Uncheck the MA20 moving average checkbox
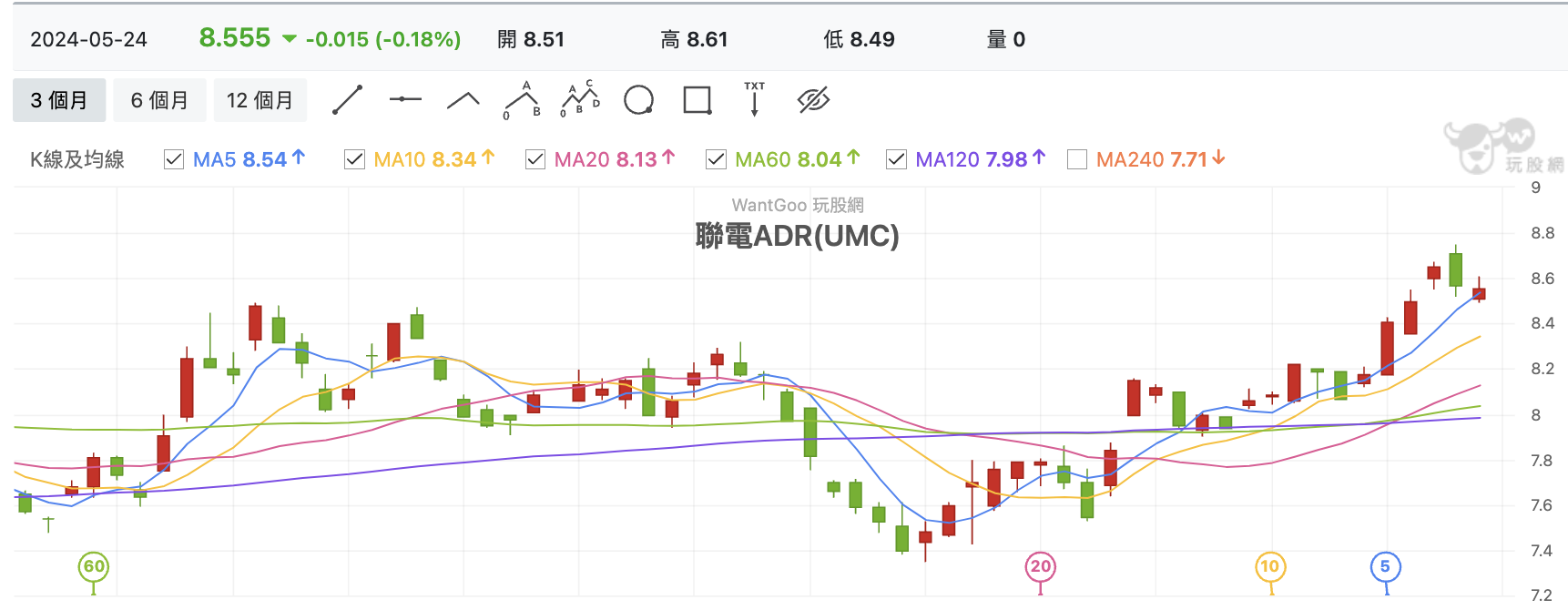The height and width of the screenshot is (610, 1568). tap(535, 159)
